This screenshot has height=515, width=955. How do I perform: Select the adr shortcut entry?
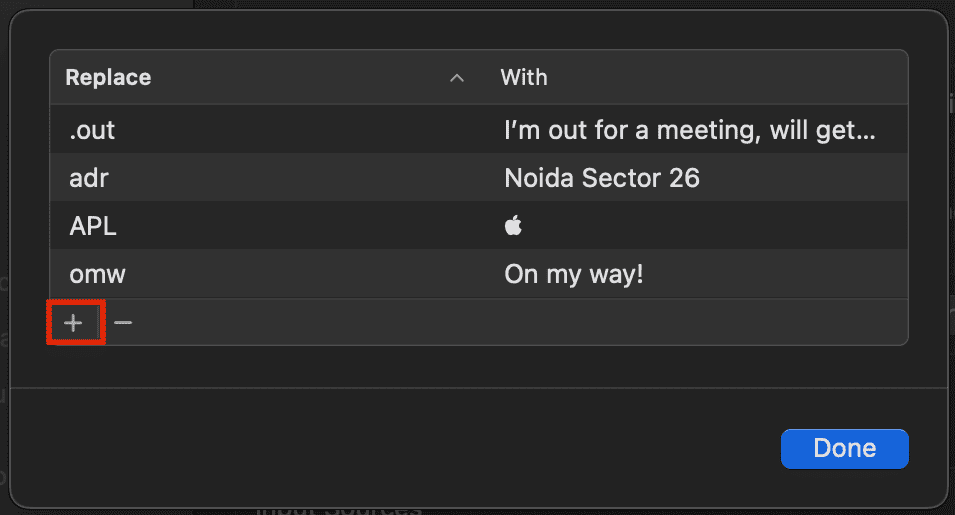pyautogui.click(x=300, y=178)
